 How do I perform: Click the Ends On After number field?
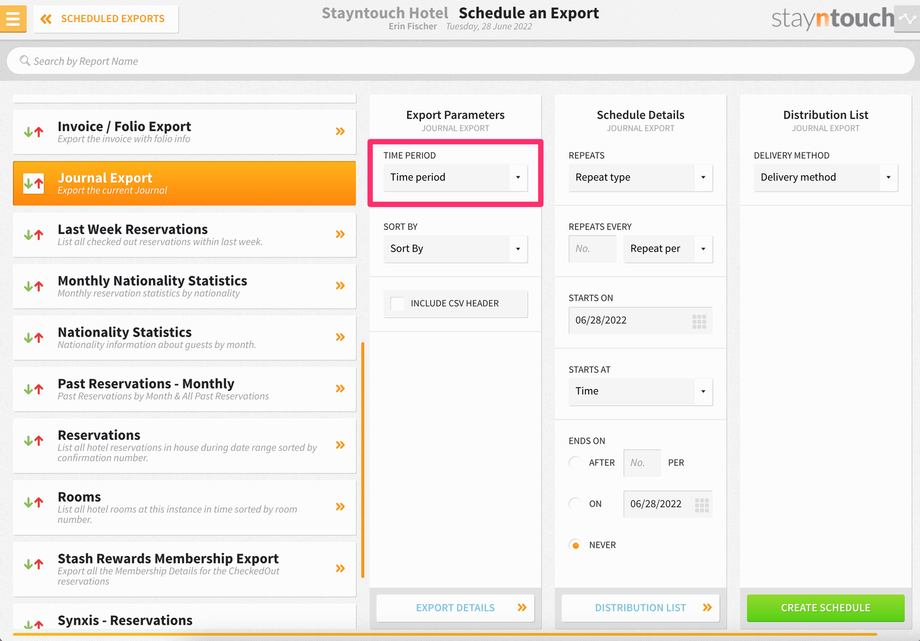(642, 463)
